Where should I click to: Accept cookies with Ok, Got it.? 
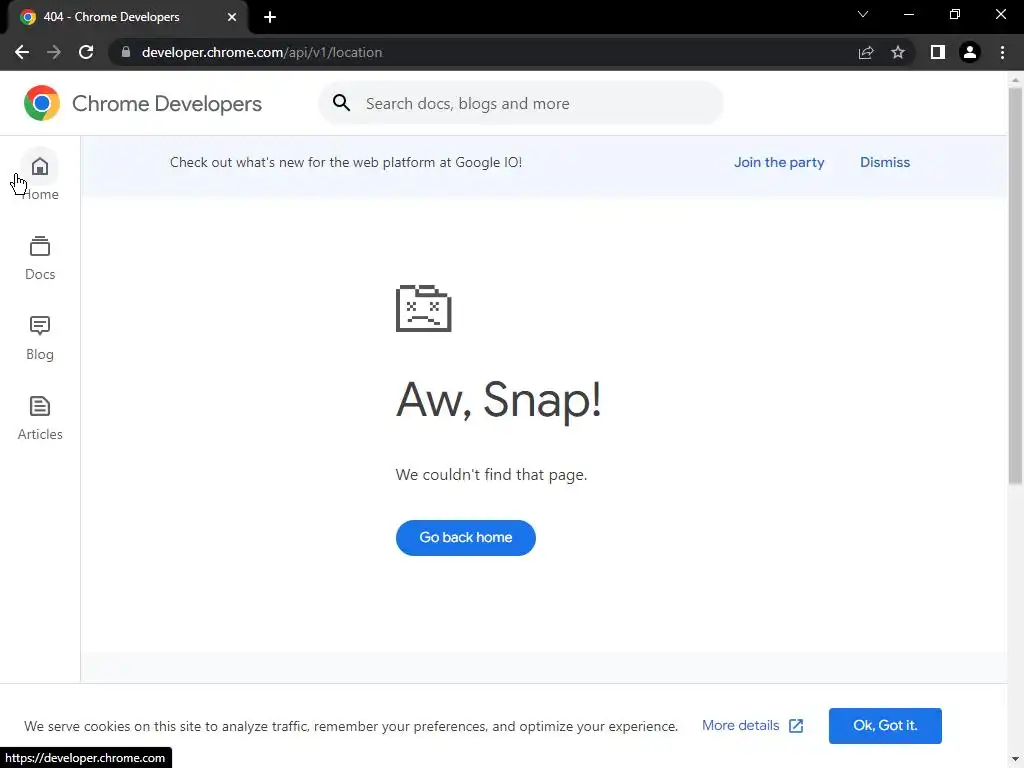tap(885, 726)
